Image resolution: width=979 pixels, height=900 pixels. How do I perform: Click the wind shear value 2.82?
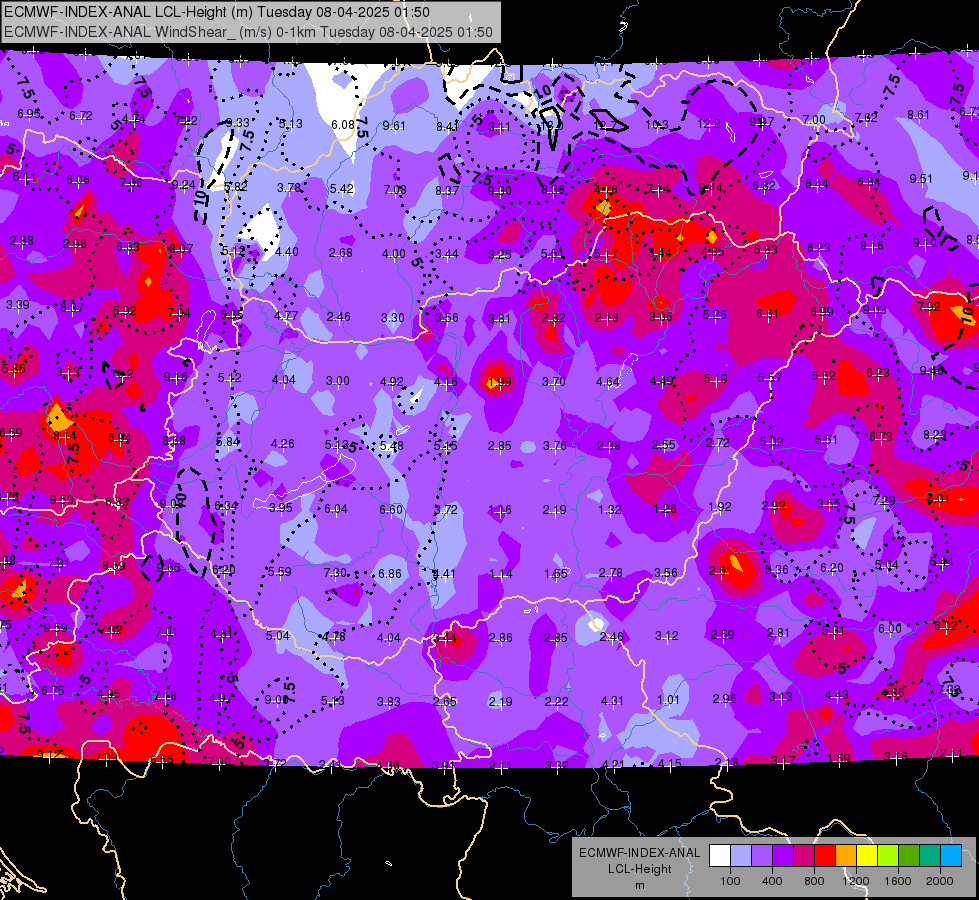553,318
